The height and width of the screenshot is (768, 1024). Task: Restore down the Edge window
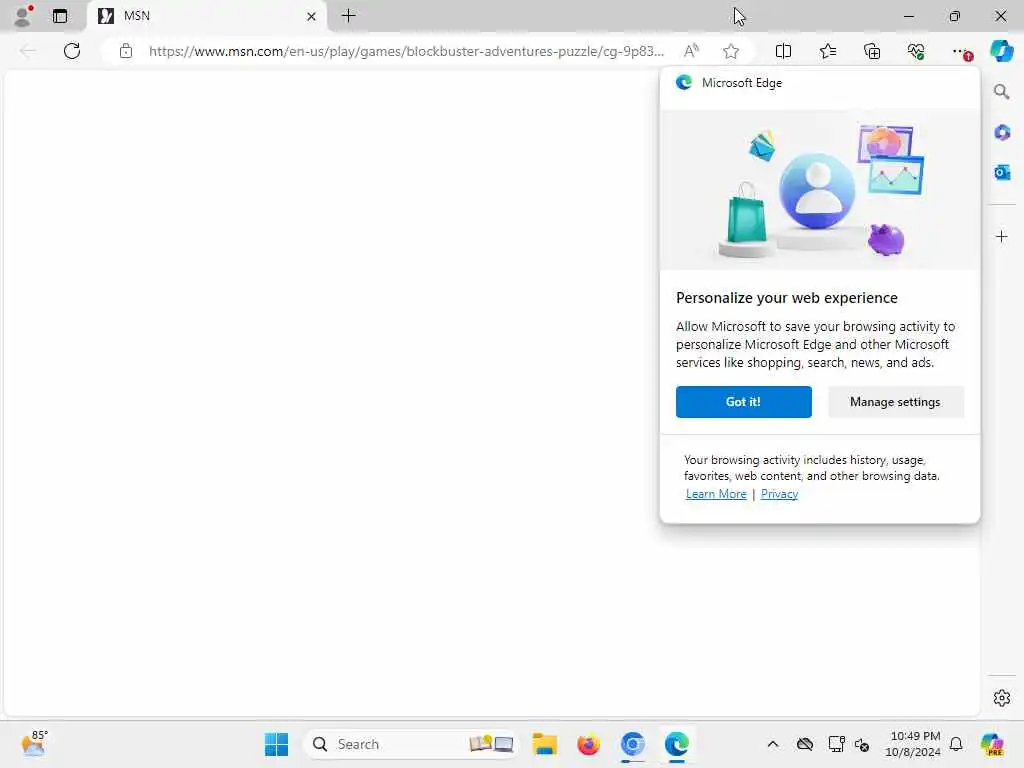[954, 16]
